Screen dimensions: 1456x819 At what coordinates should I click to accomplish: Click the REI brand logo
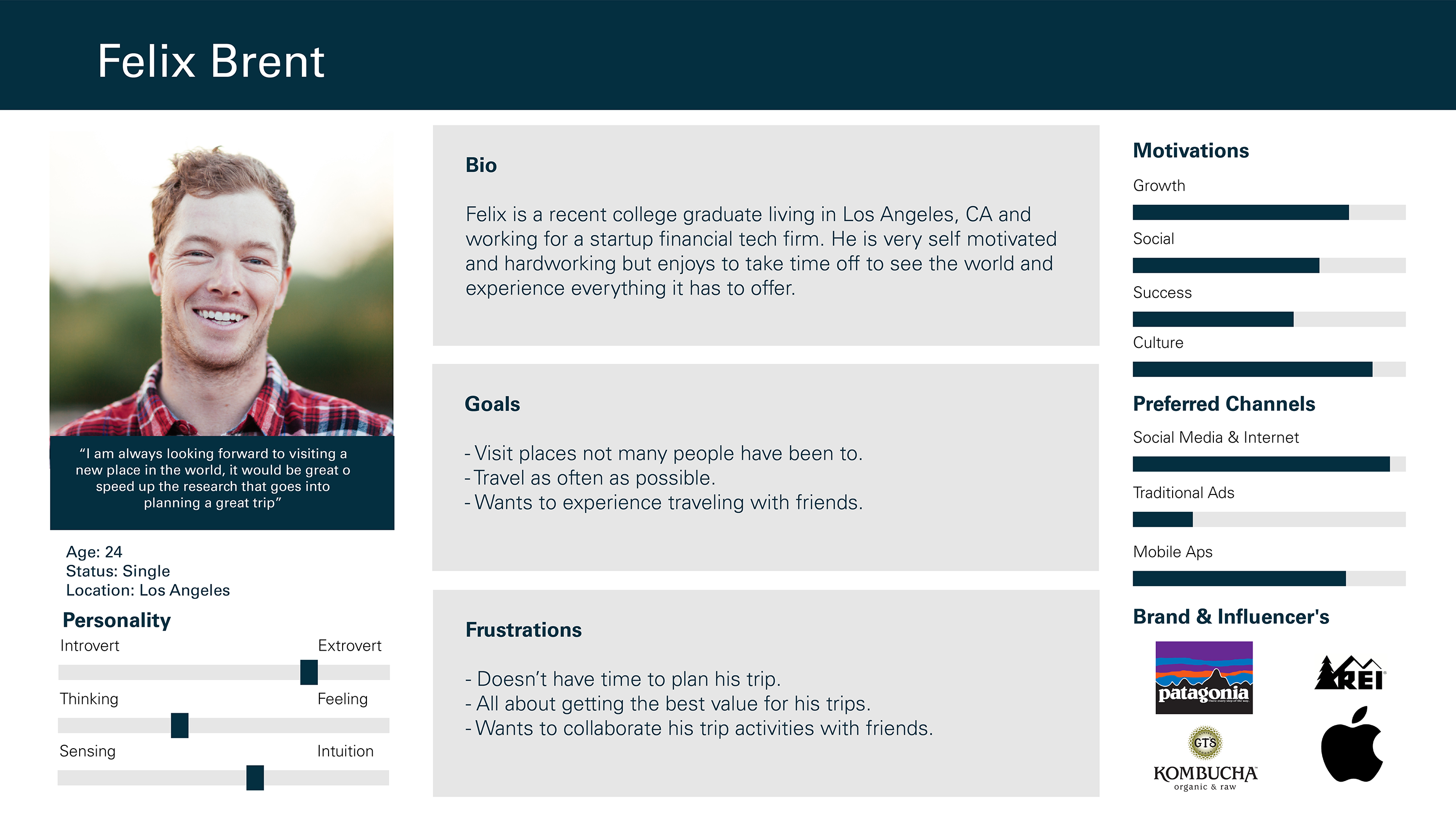point(1350,672)
